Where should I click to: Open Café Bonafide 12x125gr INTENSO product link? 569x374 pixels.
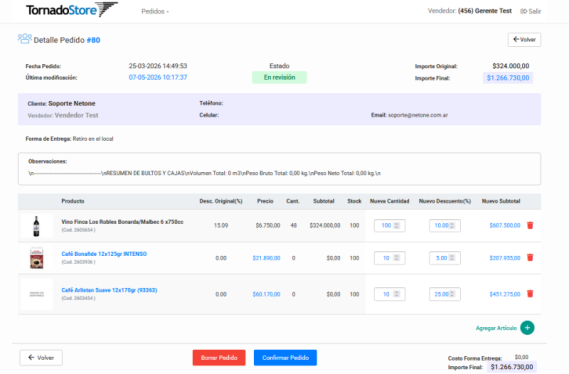[x=104, y=254]
